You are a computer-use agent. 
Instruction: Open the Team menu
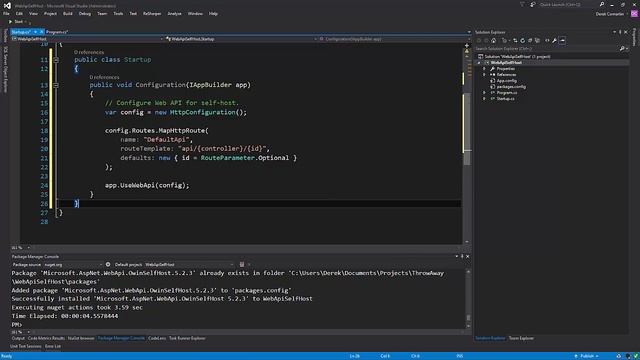click(x=102, y=13)
